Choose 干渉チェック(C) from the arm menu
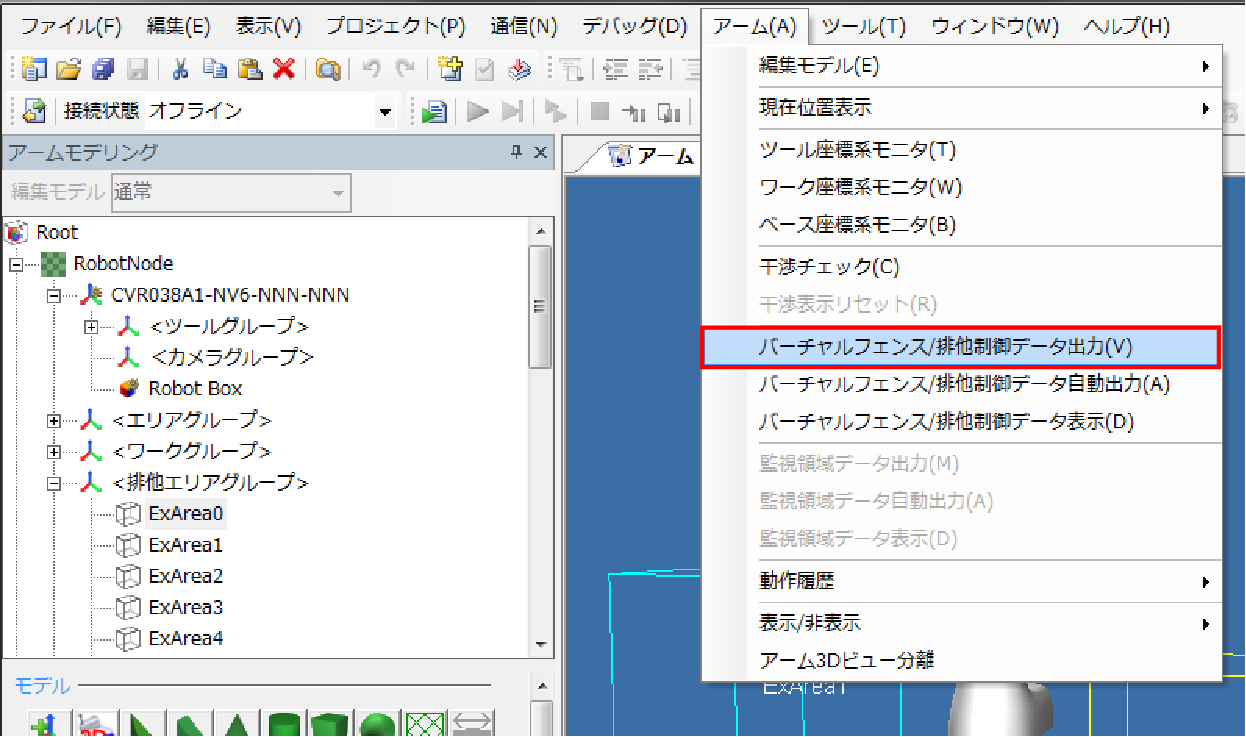This screenshot has width=1246, height=737. (829, 267)
